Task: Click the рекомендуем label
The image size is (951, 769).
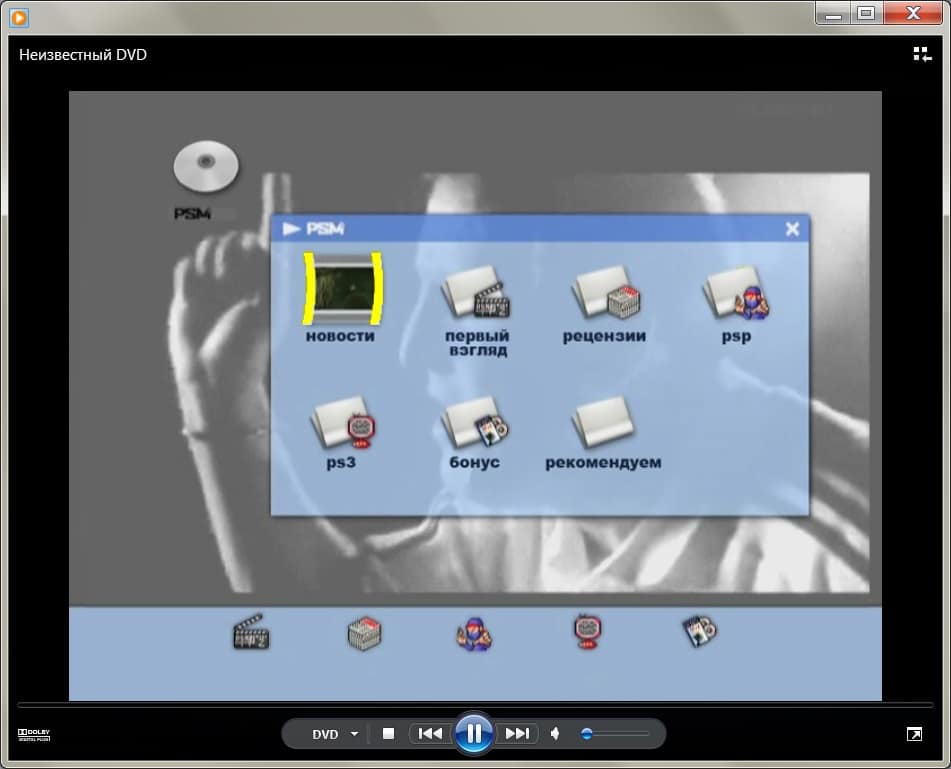Action: coord(603,463)
